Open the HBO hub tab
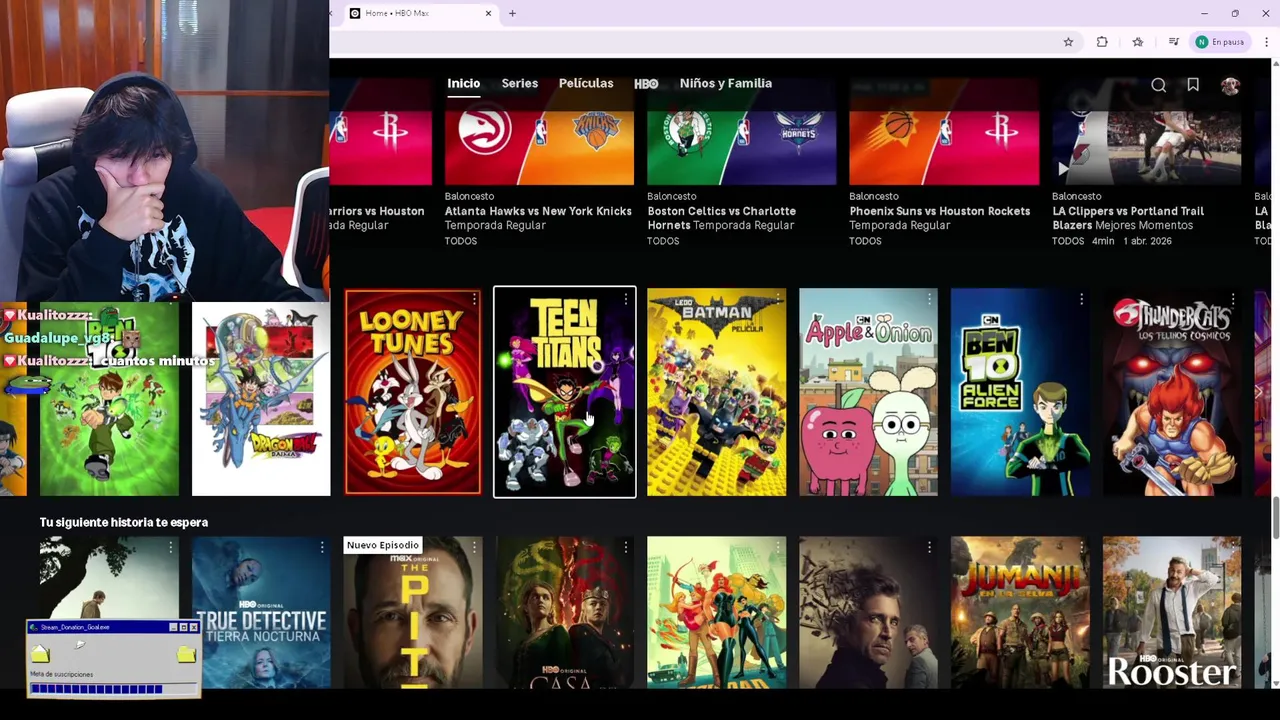This screenshot has height=720, width=1280. (646, 84)
